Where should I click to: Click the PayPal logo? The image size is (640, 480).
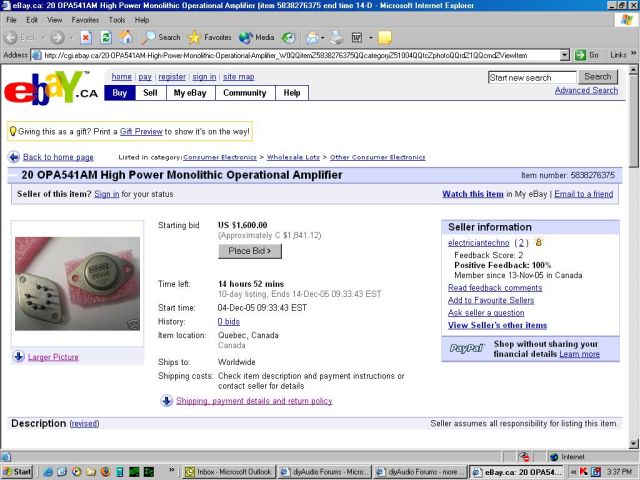[467, 348]
